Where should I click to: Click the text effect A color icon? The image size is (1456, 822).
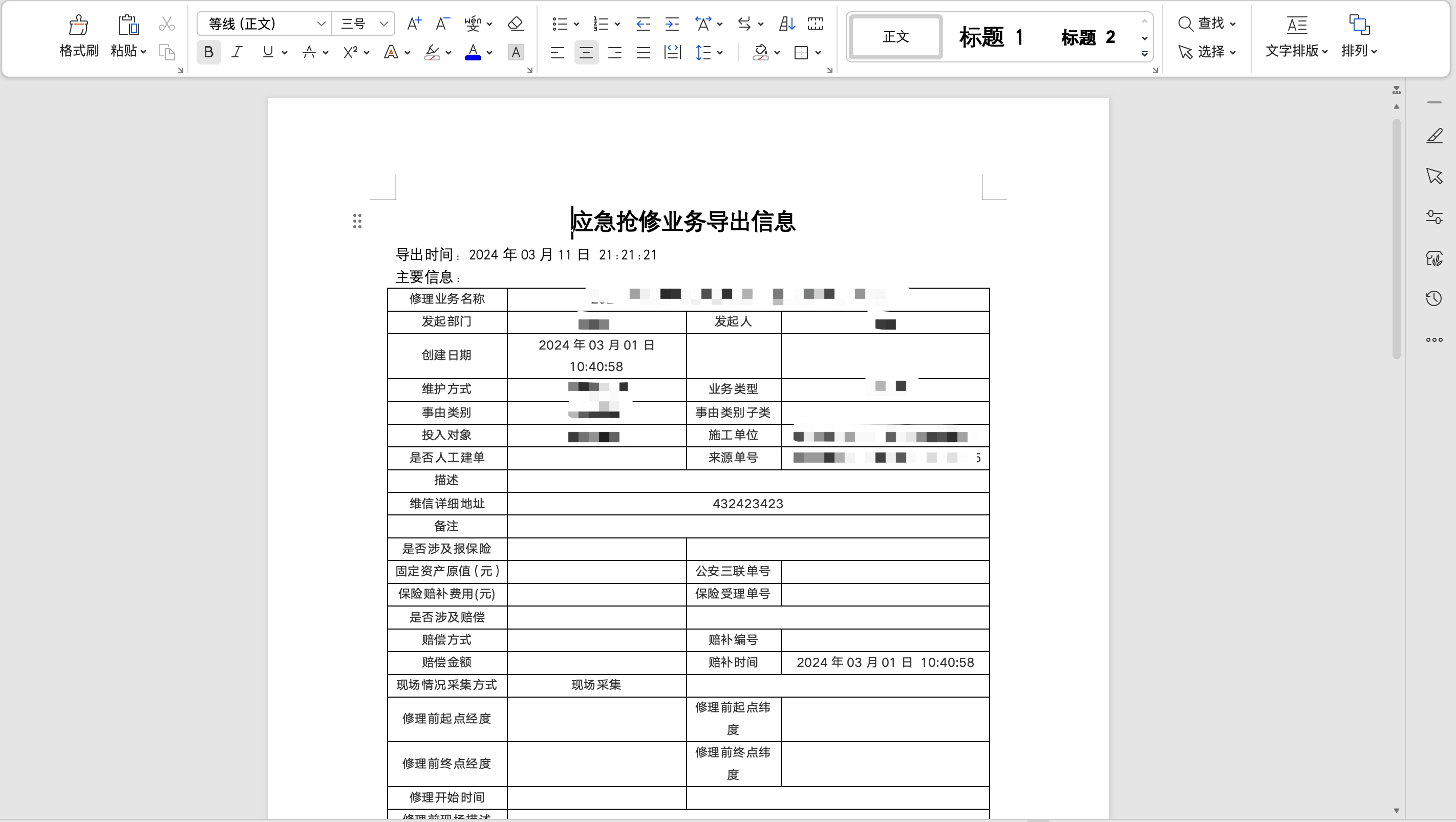pyautogui.click(x=391, y=53)
